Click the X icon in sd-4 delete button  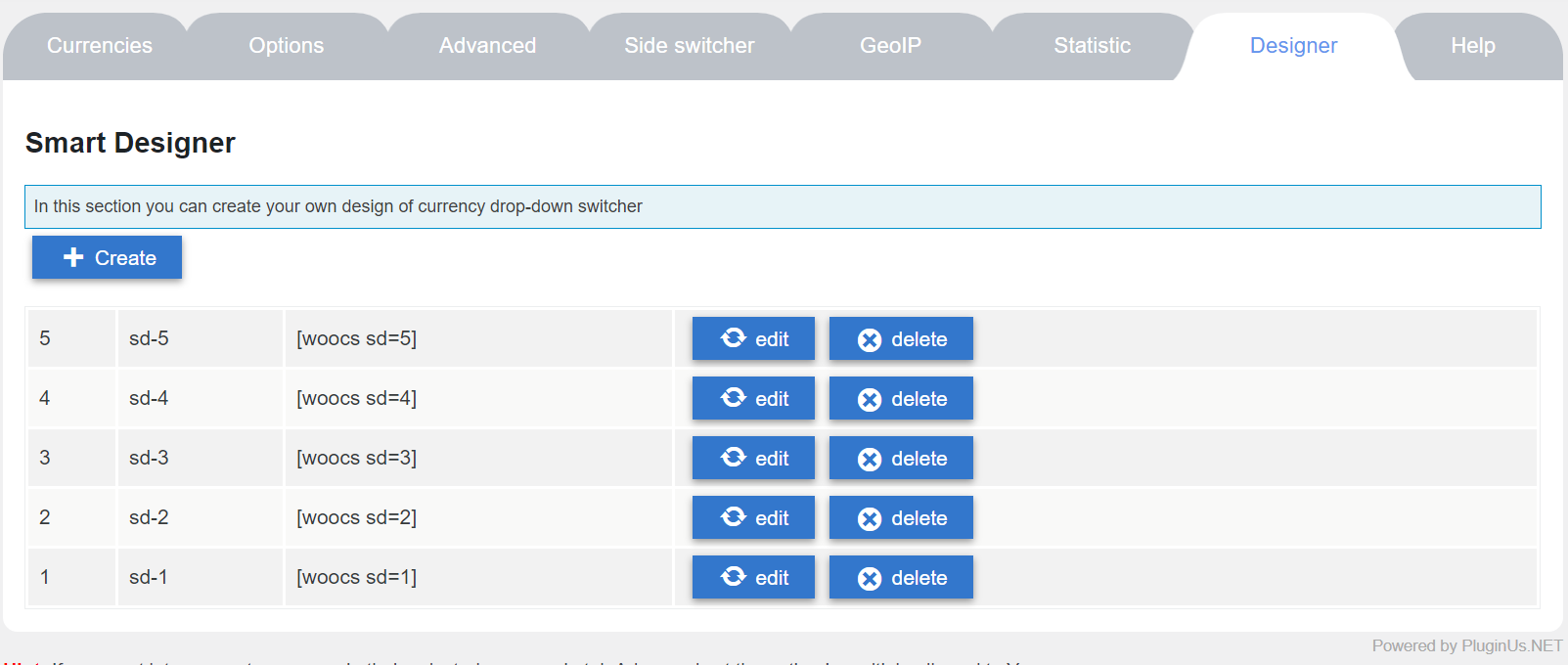click(870, 400)
